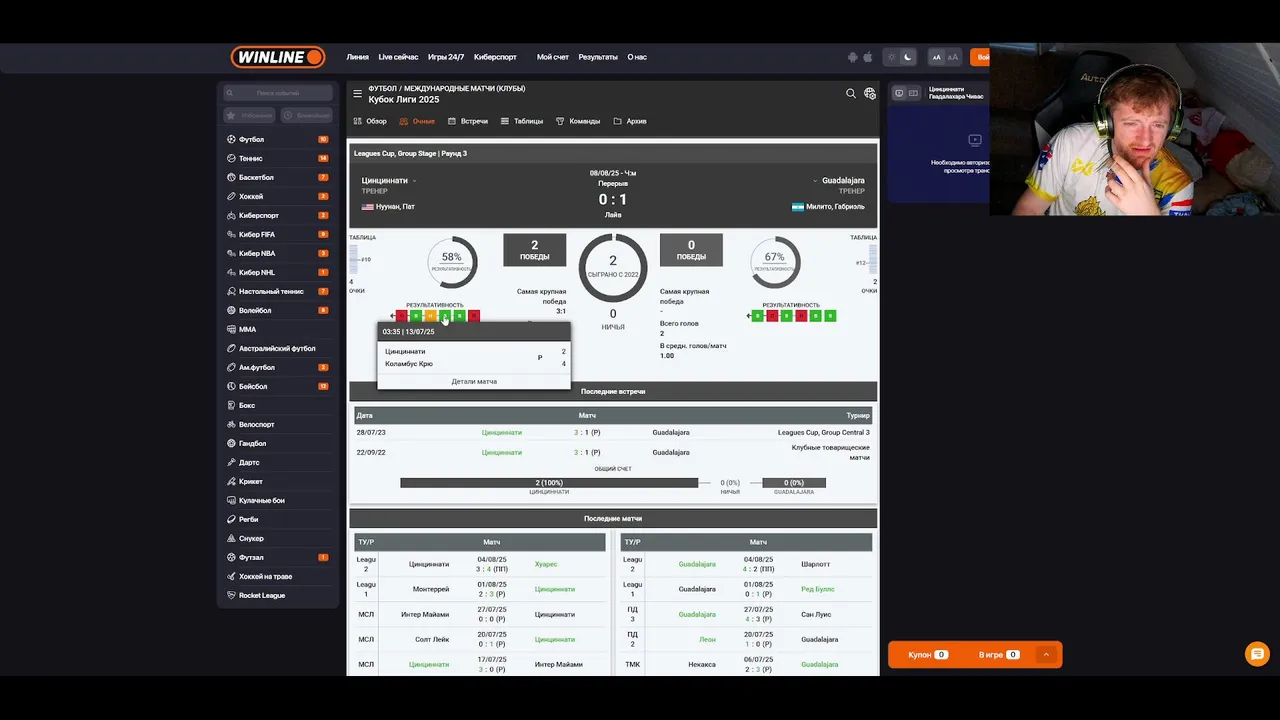Screen dimensions: 1280x720
Task: Open the Теннис sport in sidebar
Action: point(277,158)
